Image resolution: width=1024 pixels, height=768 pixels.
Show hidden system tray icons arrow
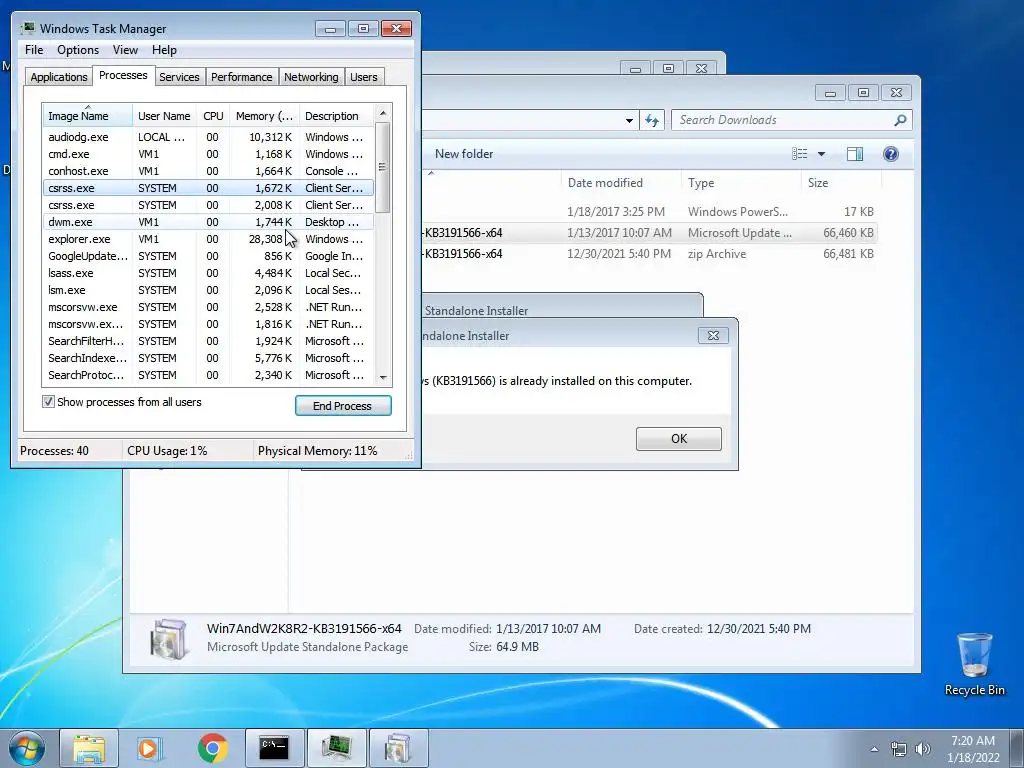[874, 749]
